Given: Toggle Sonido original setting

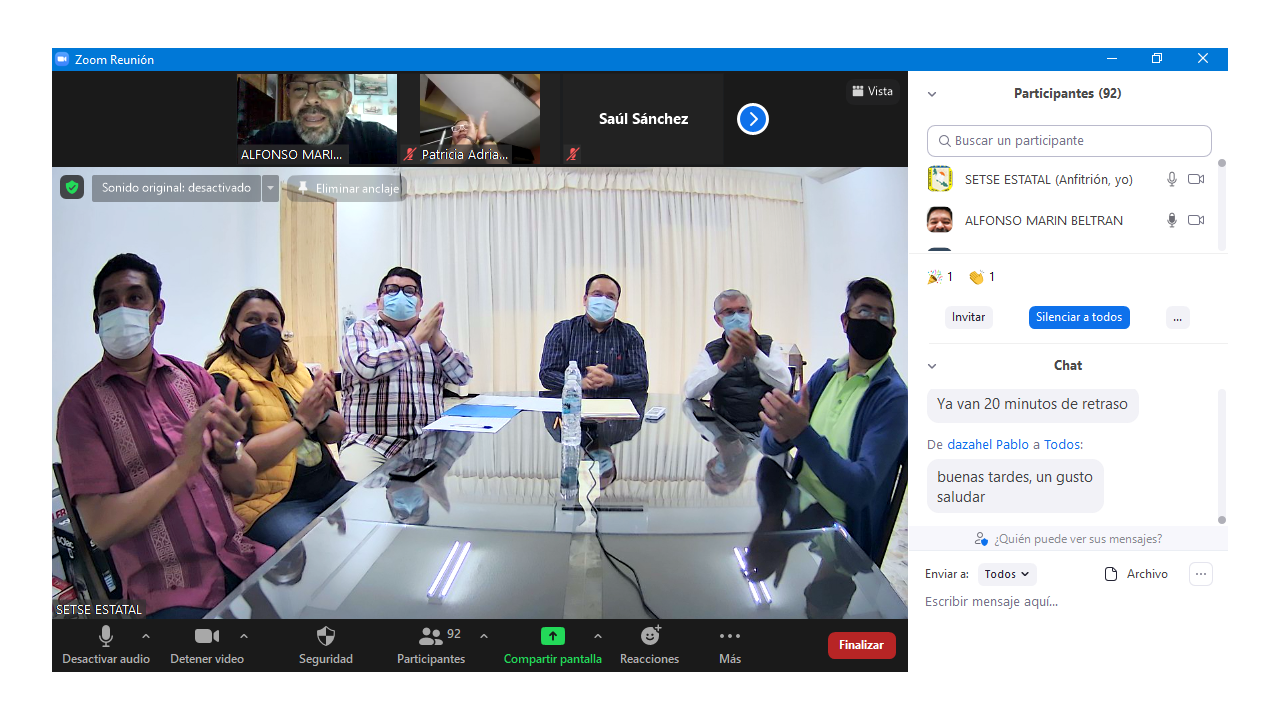Looking at the screenshot, I should click(176, 188).
